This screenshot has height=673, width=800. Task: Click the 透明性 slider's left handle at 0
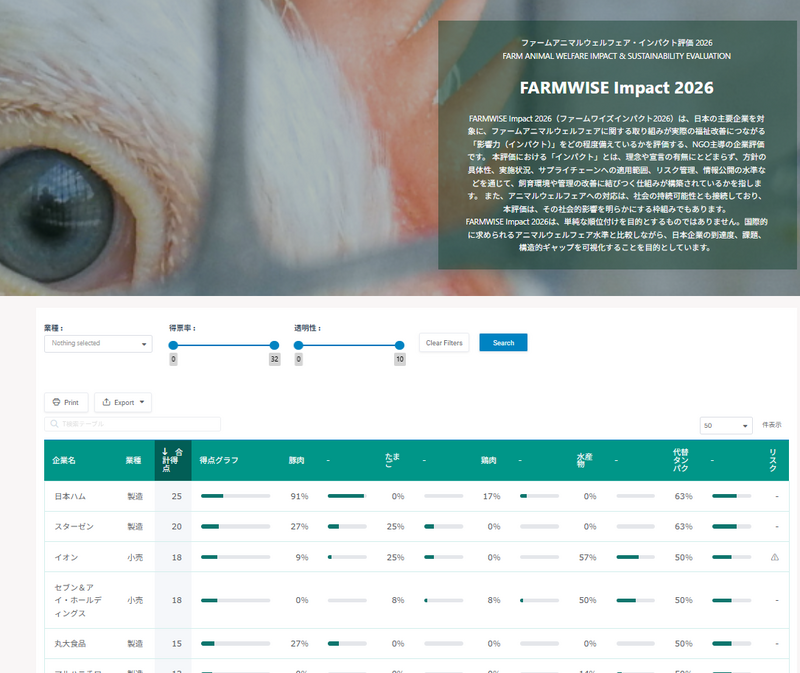coord(298,345)
